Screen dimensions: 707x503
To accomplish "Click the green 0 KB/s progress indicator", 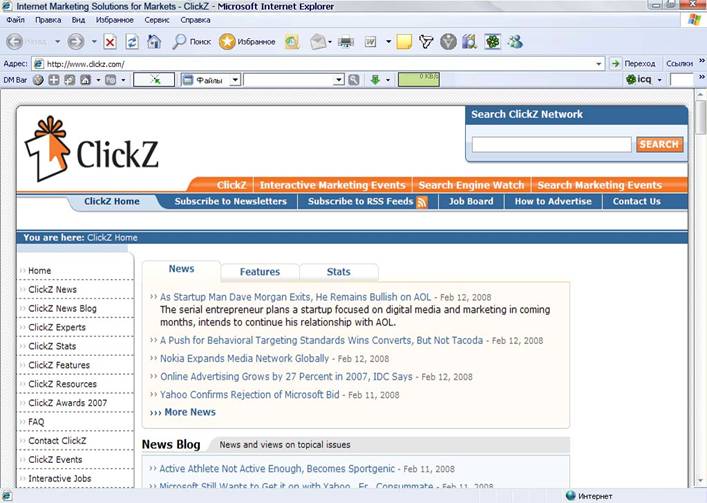I will (418, 80).
